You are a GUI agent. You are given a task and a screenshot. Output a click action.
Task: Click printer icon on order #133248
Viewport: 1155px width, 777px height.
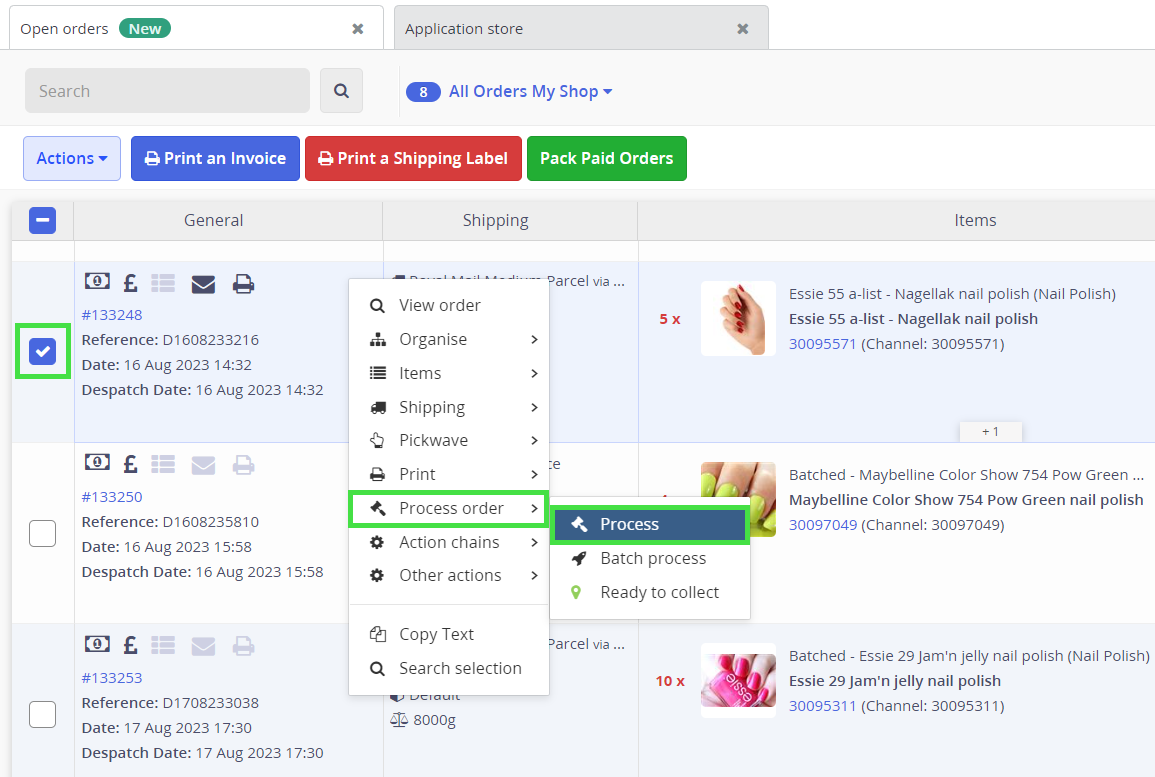click(x=243, y=284)
